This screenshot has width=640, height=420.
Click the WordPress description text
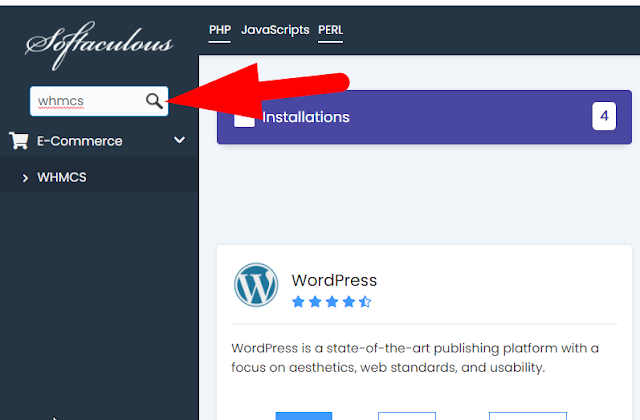point(415,358)
